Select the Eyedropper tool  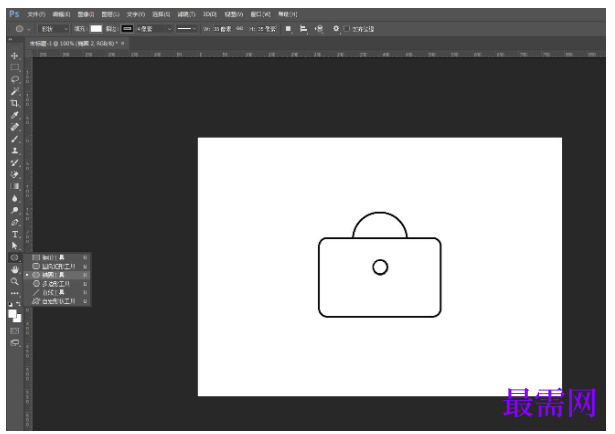point(15,115)
